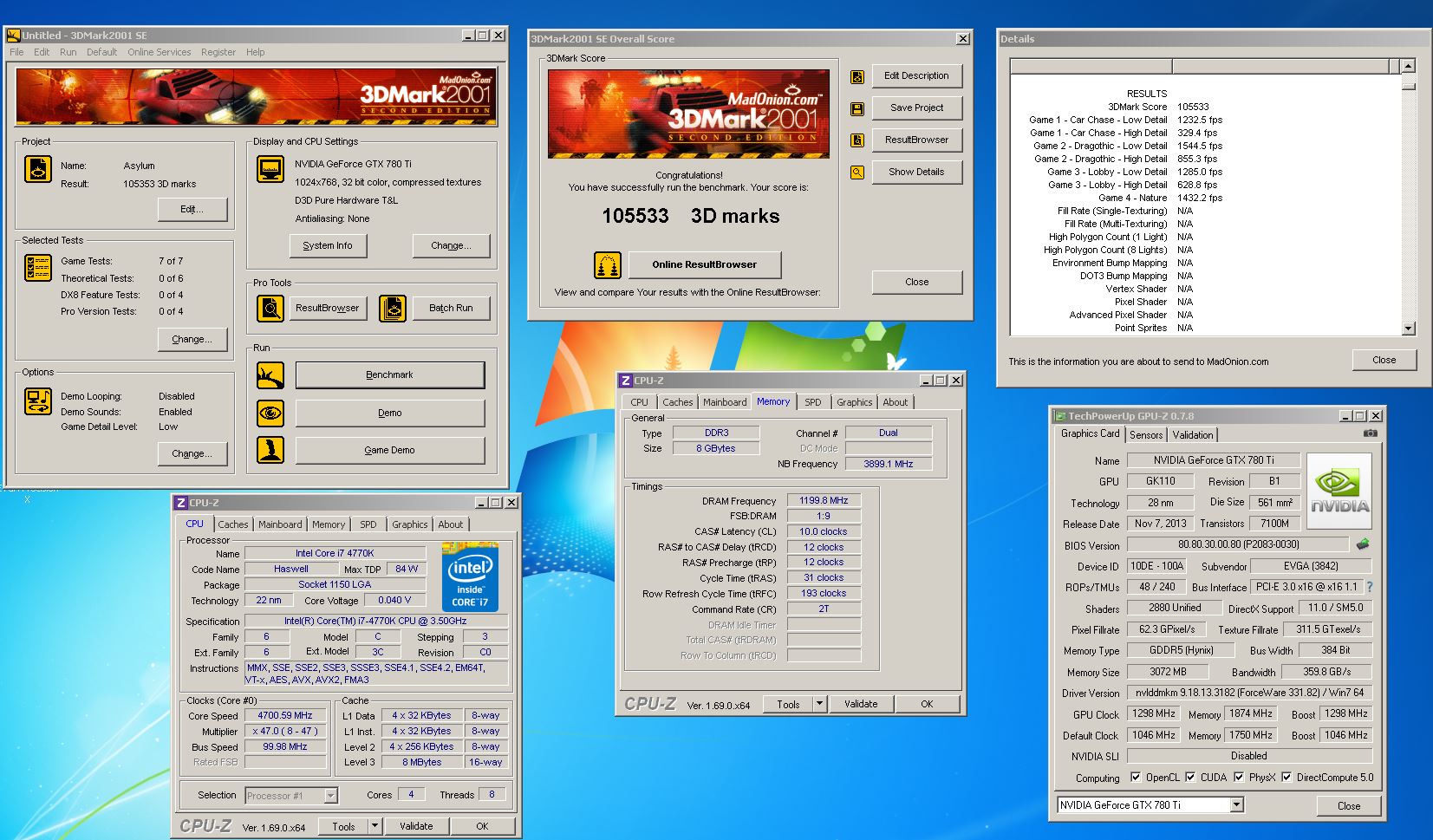Switch to the Caches tab in CPU-Z Memory window
Viewport: 1433px width, 840px height.
point(677,402)
